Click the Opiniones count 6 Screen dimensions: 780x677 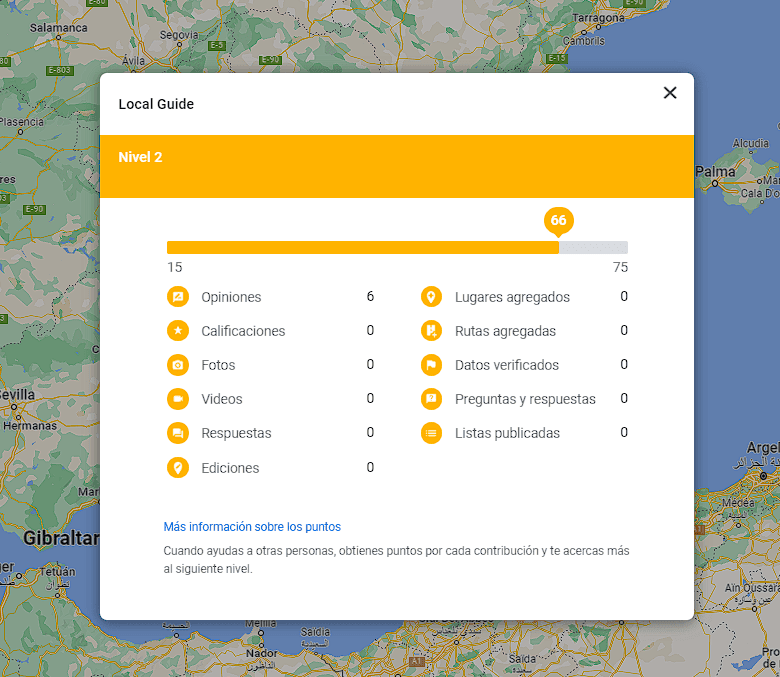click(x=370, y=296)
